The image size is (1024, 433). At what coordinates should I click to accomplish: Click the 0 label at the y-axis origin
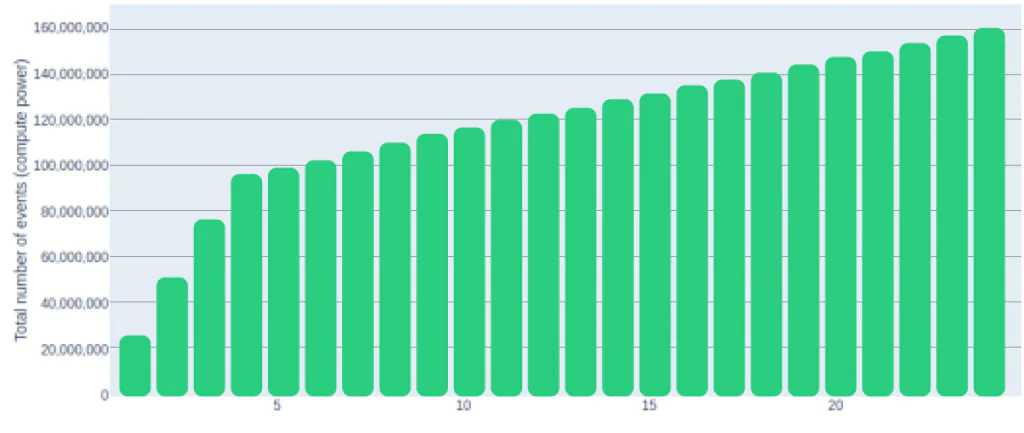pos(104,396)
